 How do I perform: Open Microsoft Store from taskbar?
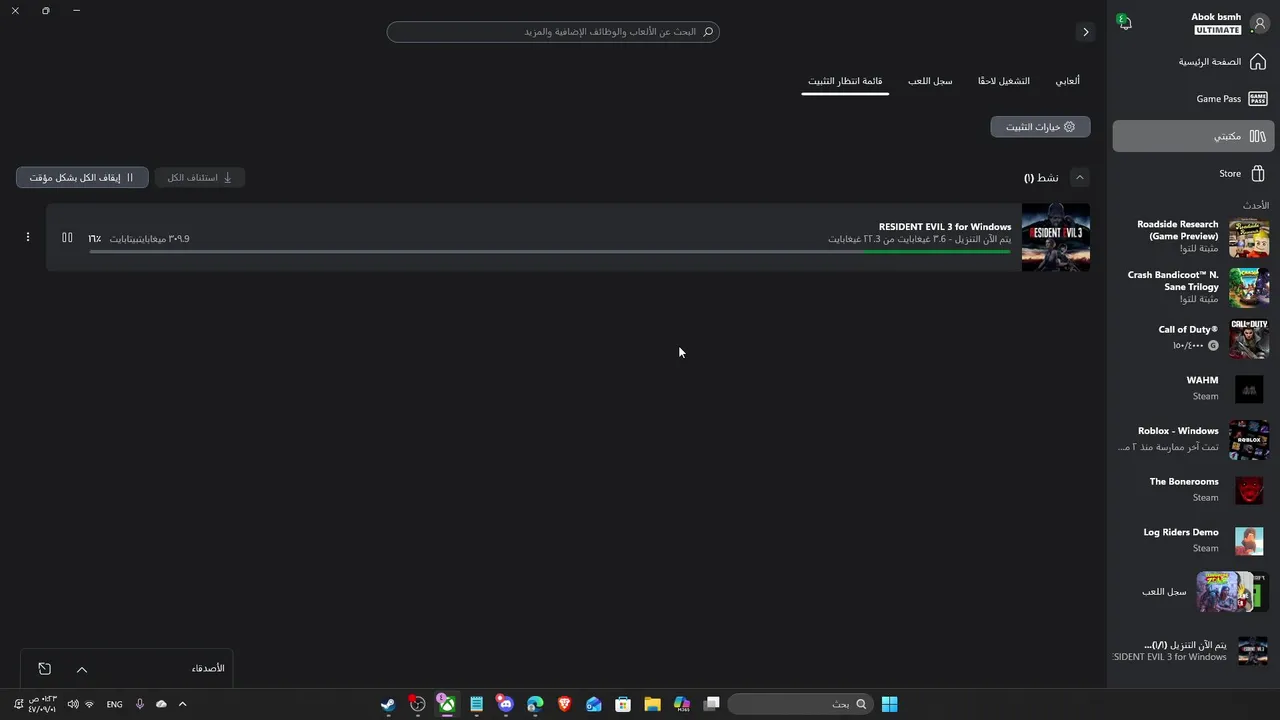click(623, 704)
